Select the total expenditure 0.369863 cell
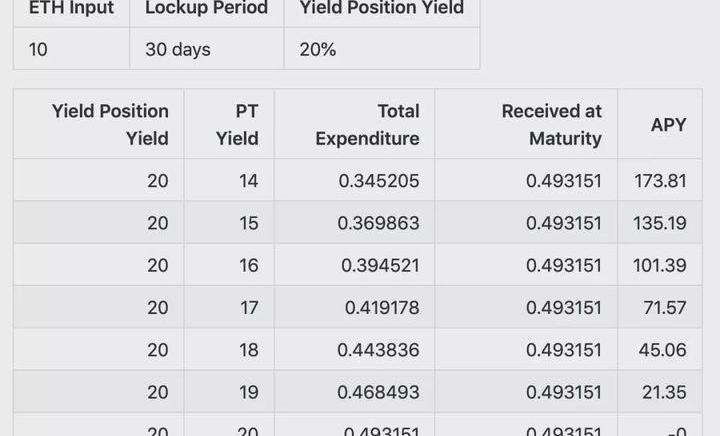This screenshot has width=720, height=436. point(378,223)
